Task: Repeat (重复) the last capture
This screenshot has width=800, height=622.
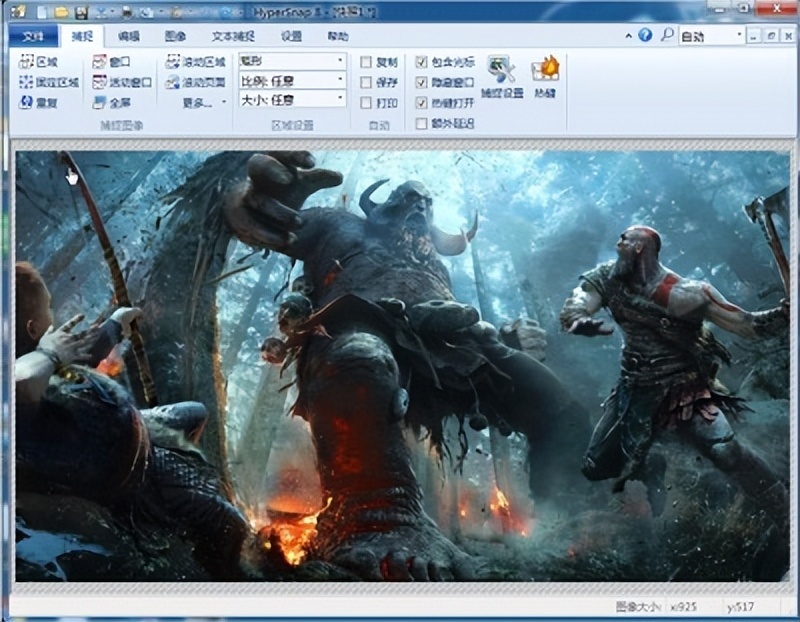Action: tap(38, 103)
